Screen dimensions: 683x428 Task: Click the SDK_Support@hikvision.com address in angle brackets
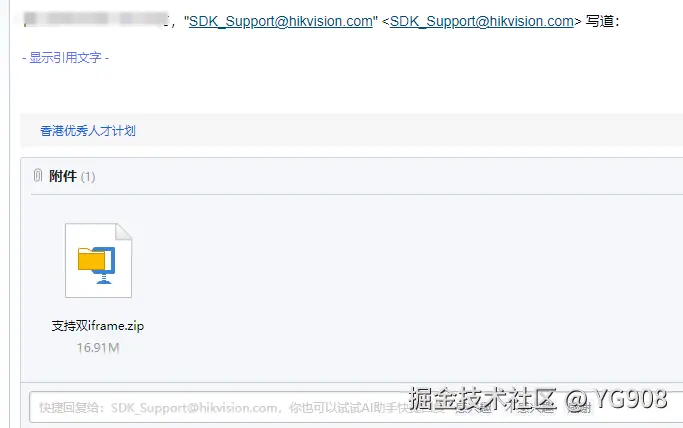(x=482, y=21)
